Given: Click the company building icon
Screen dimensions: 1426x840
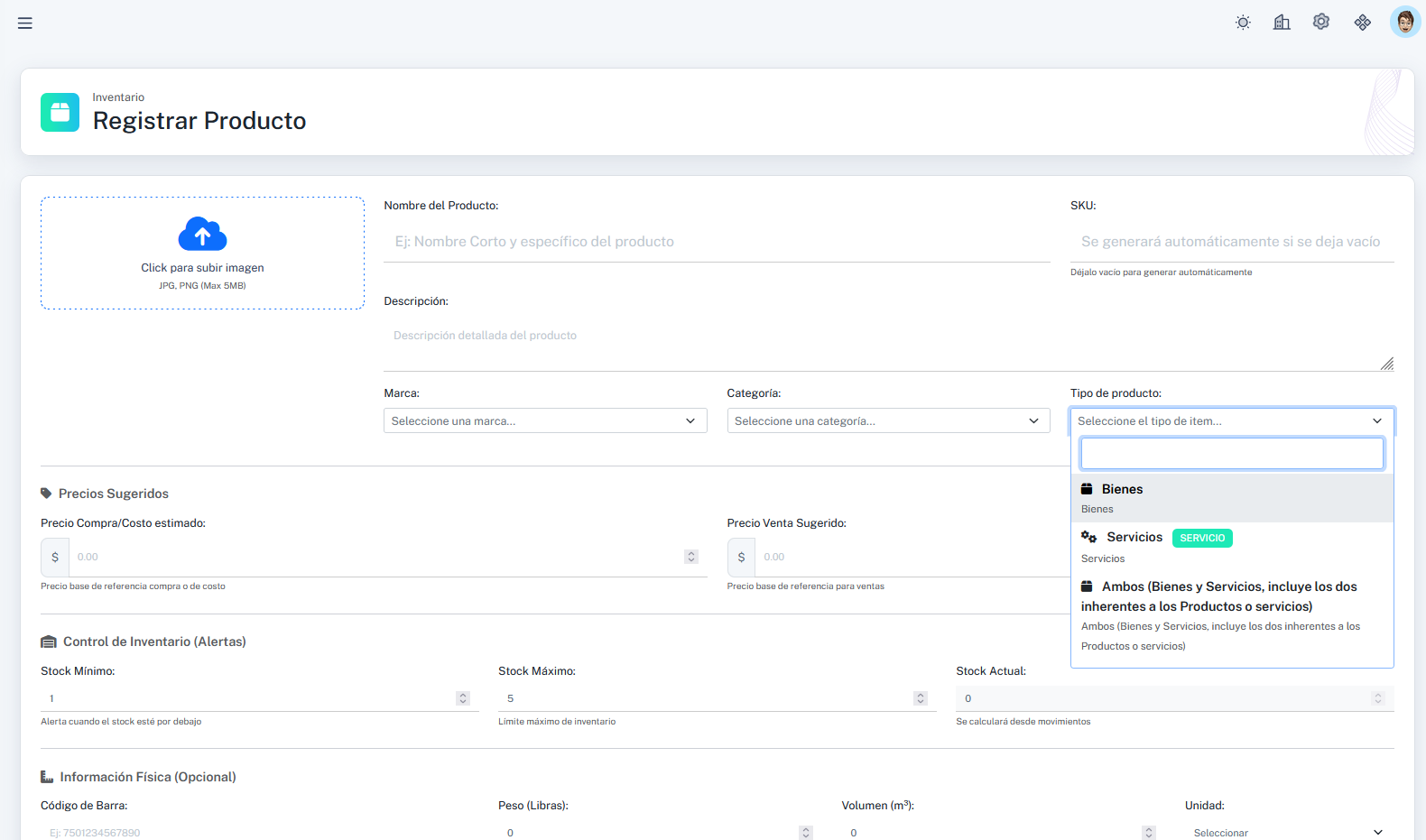Looking at the screenshot, I should tap(1282, 23).
